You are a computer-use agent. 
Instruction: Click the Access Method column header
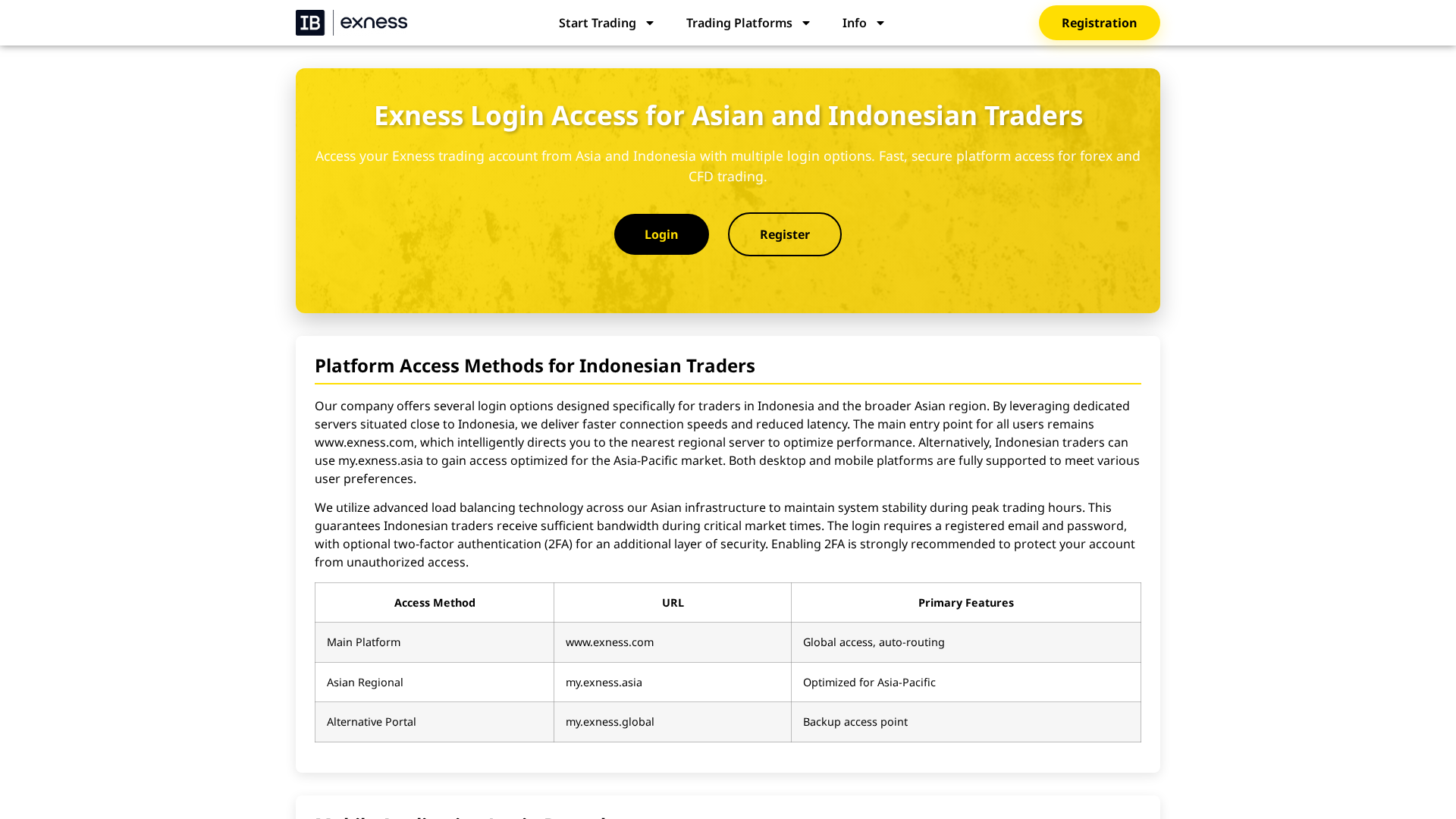[435, 603]
